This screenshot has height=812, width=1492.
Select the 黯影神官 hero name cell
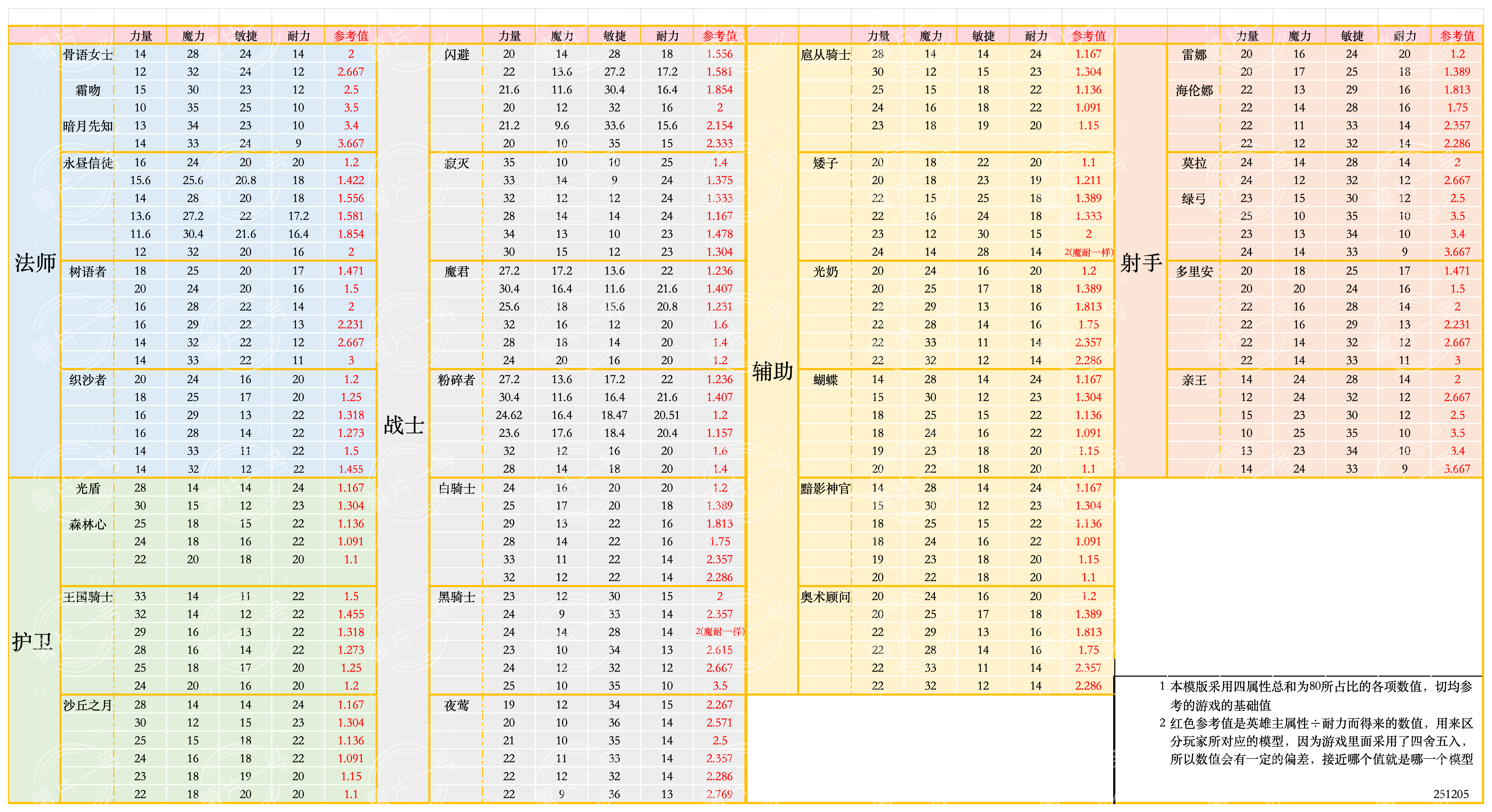click(x=825, y=488)
